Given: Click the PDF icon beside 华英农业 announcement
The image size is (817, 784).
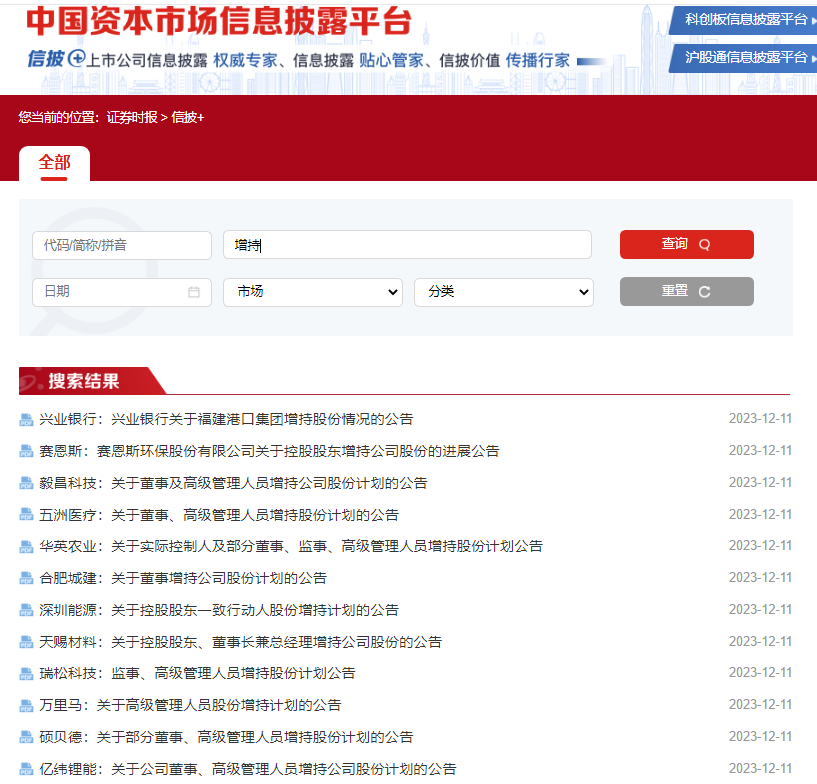Looking at the screenshot, I should [26, 547].
